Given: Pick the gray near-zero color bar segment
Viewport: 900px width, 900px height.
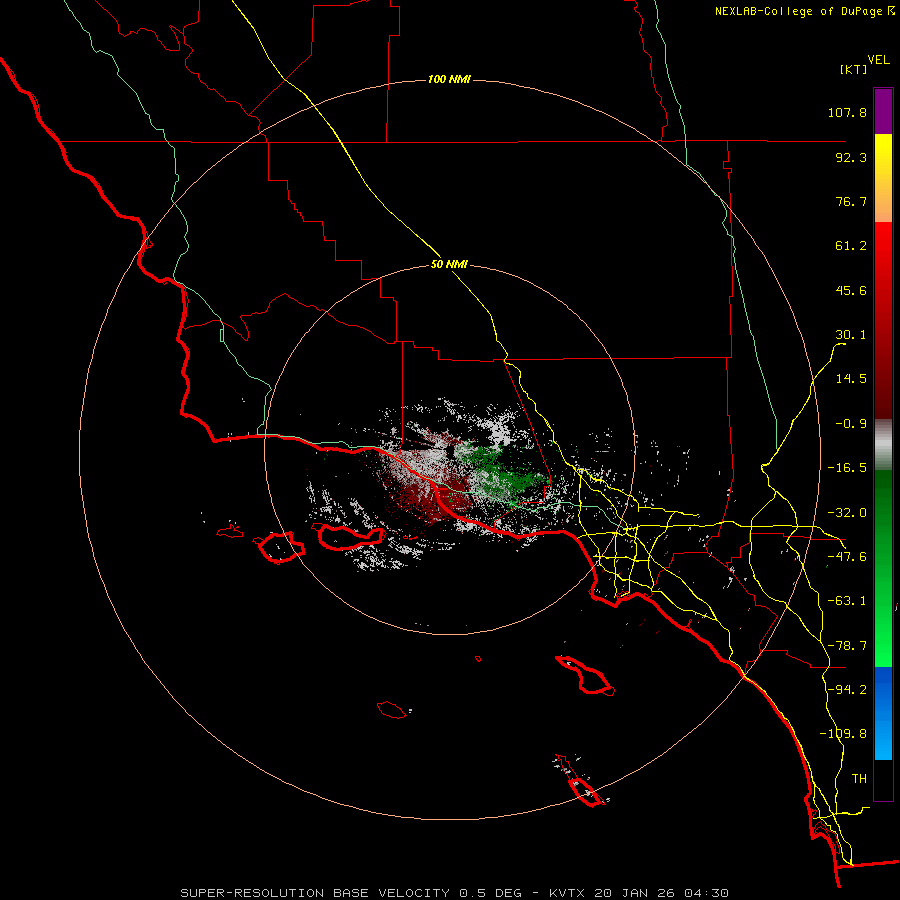Looking at the screenshot, I should click(883, 444).
